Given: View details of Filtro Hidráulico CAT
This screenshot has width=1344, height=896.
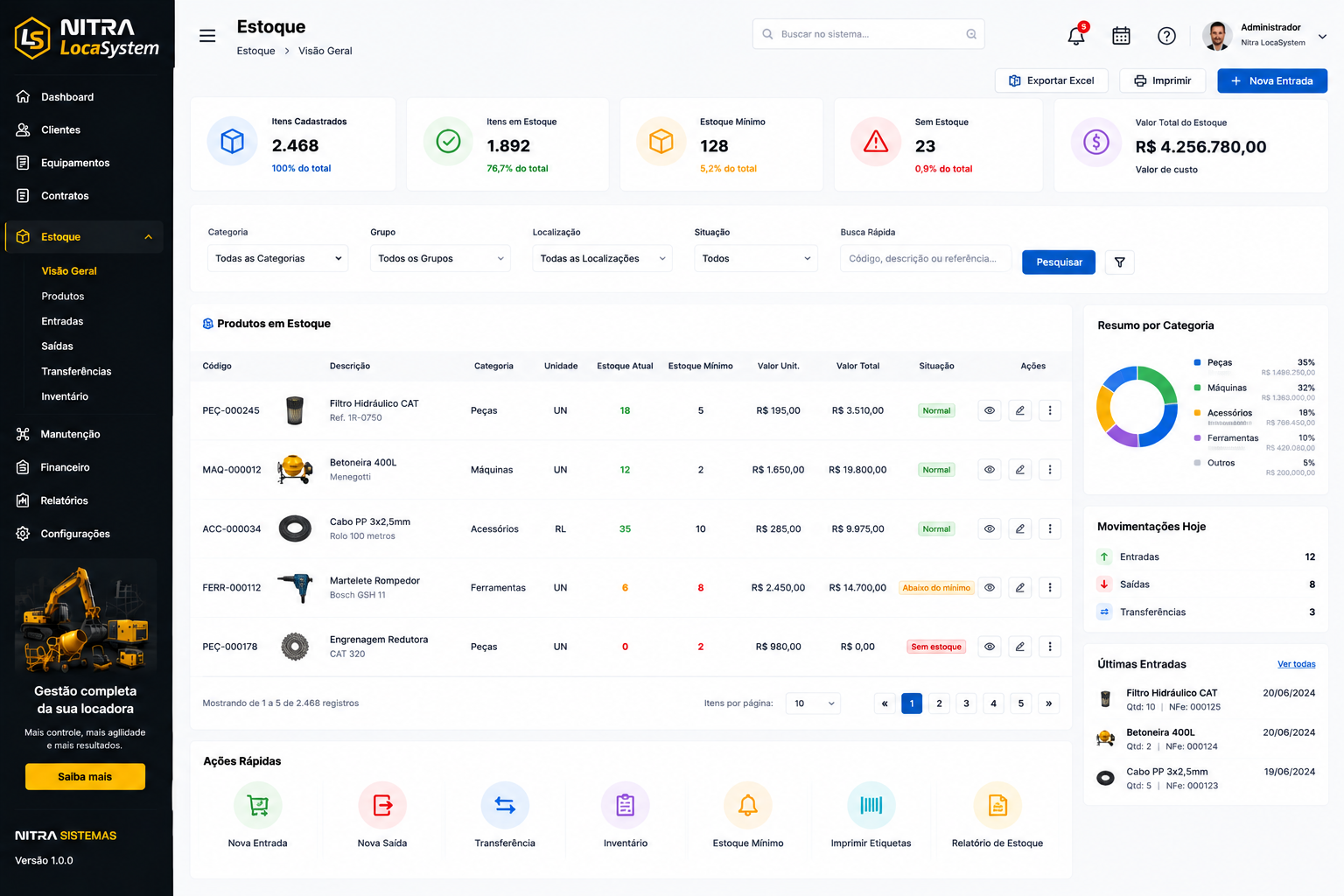Looking at the screenshot, I should coord(990,410).
